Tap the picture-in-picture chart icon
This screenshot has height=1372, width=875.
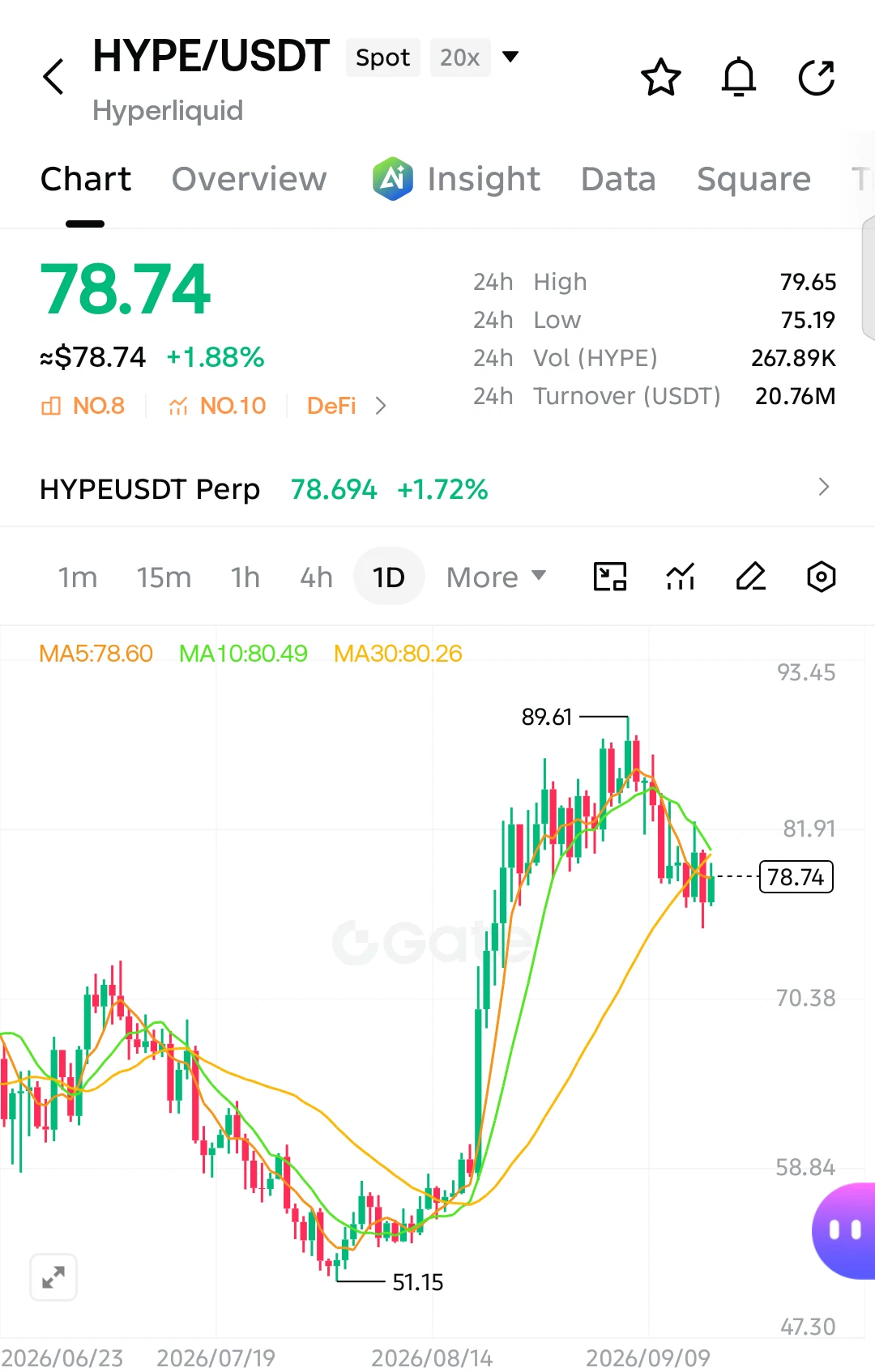coord(610,577)
